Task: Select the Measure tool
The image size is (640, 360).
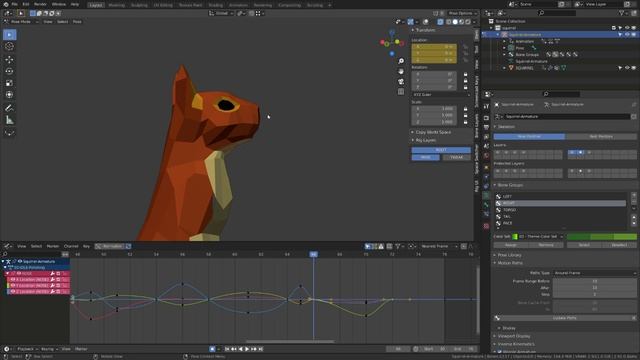Action: (x=9, y=120)
